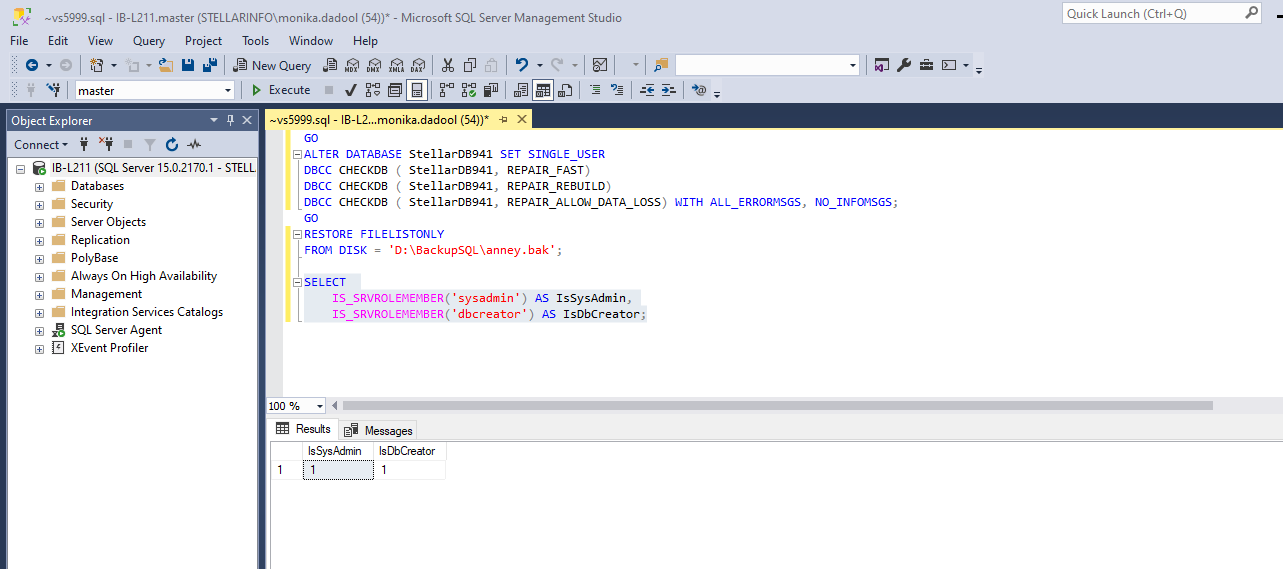Click the Execute button
This screenshot has height=569, width=1283.
(281, 90)
